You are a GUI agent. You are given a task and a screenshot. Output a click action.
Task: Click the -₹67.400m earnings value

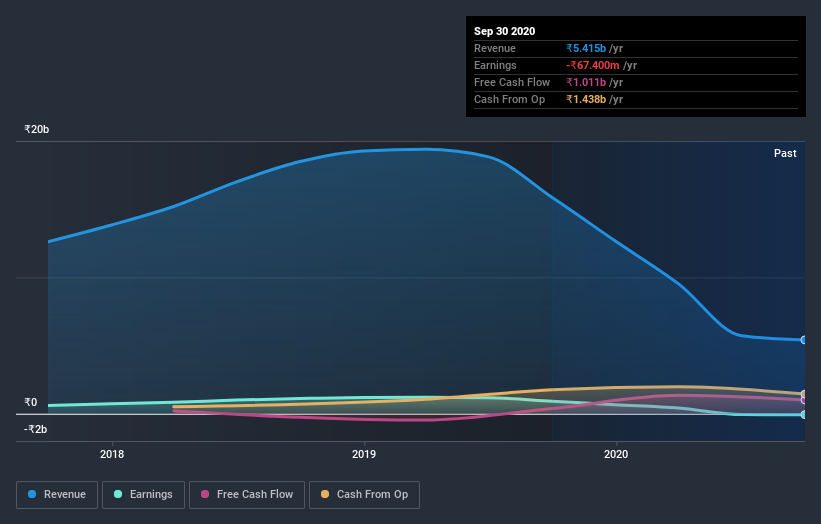593,65
